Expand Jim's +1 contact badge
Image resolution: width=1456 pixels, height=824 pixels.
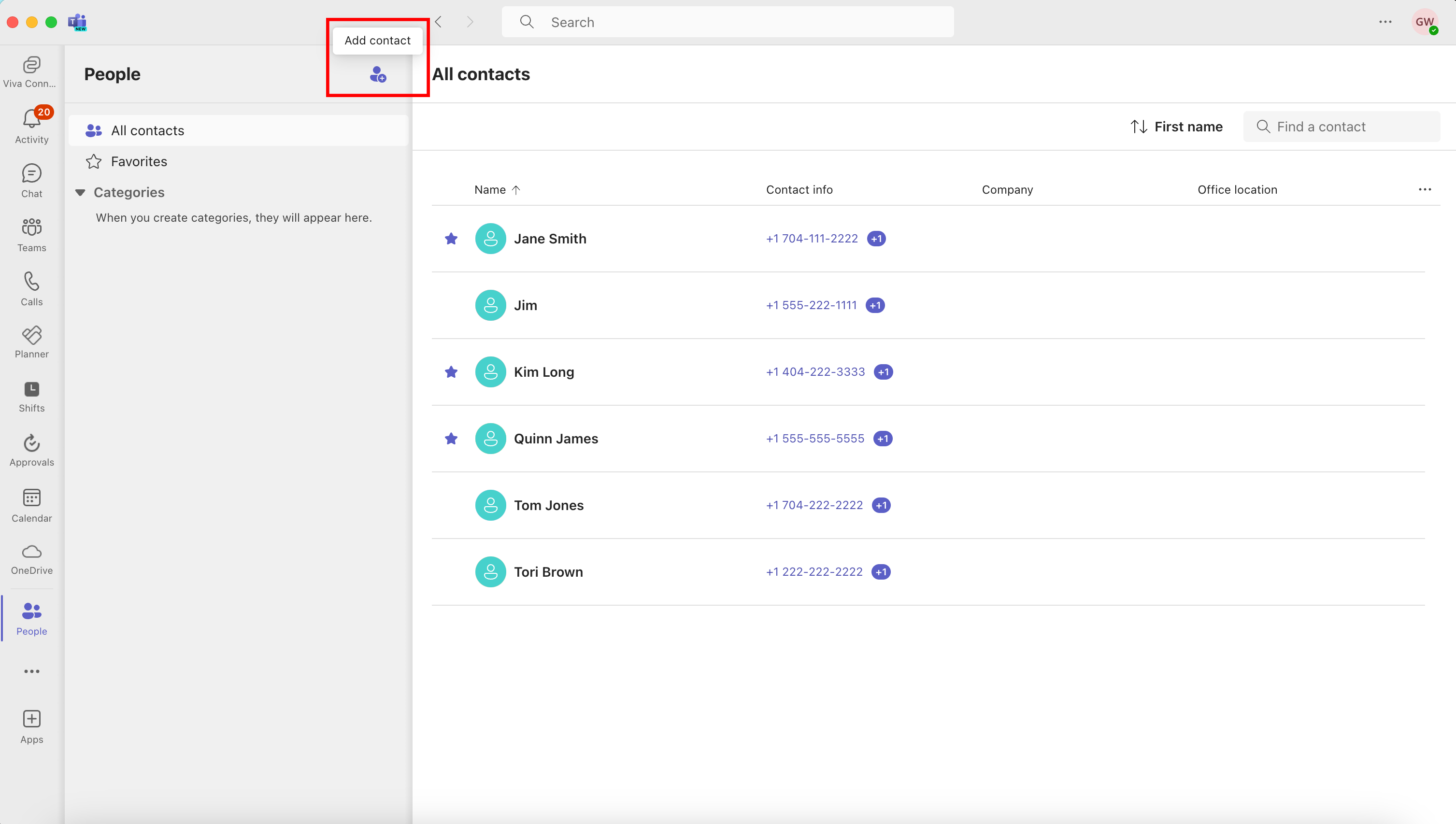coord(875,305)
